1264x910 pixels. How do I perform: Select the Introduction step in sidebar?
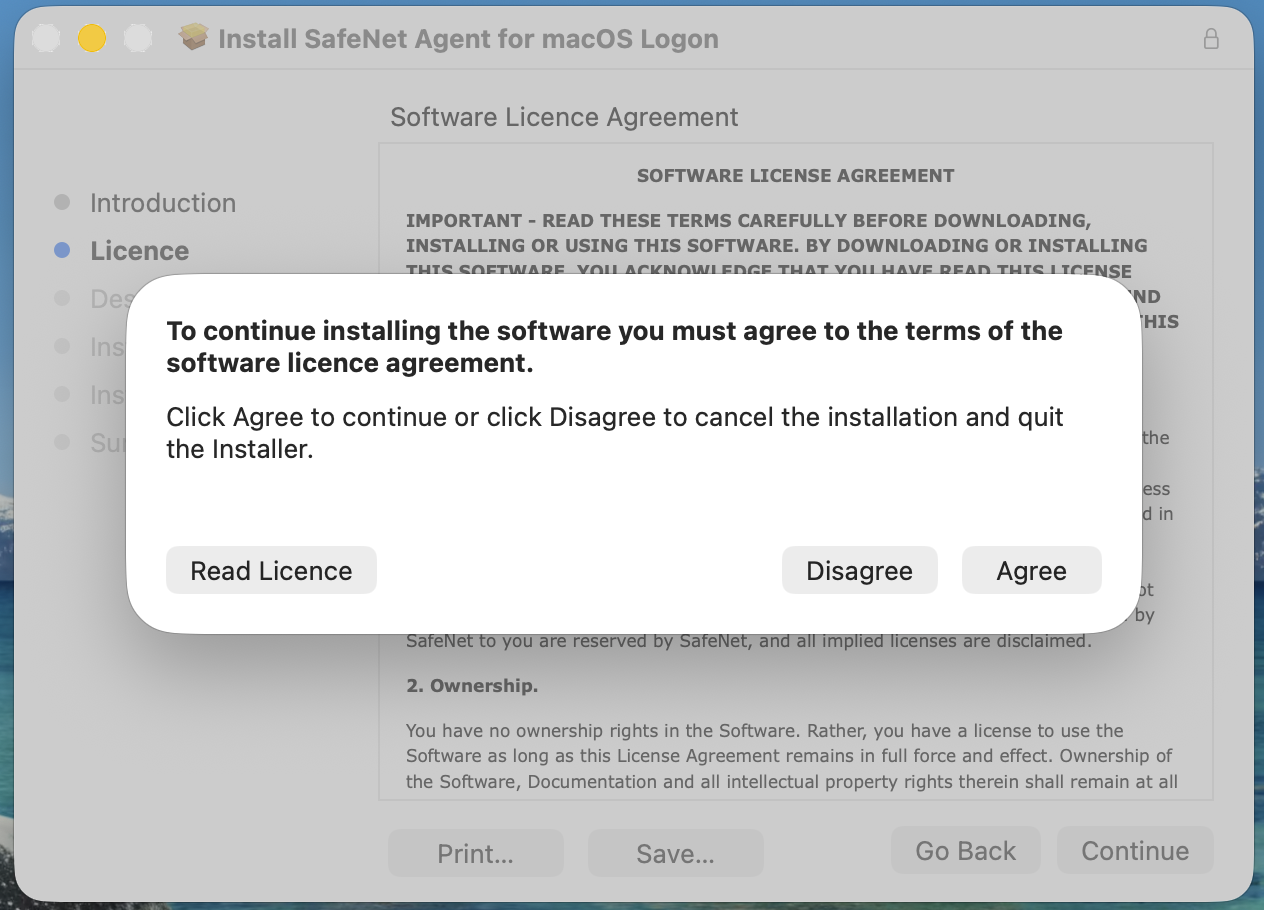tap(163, 203)
